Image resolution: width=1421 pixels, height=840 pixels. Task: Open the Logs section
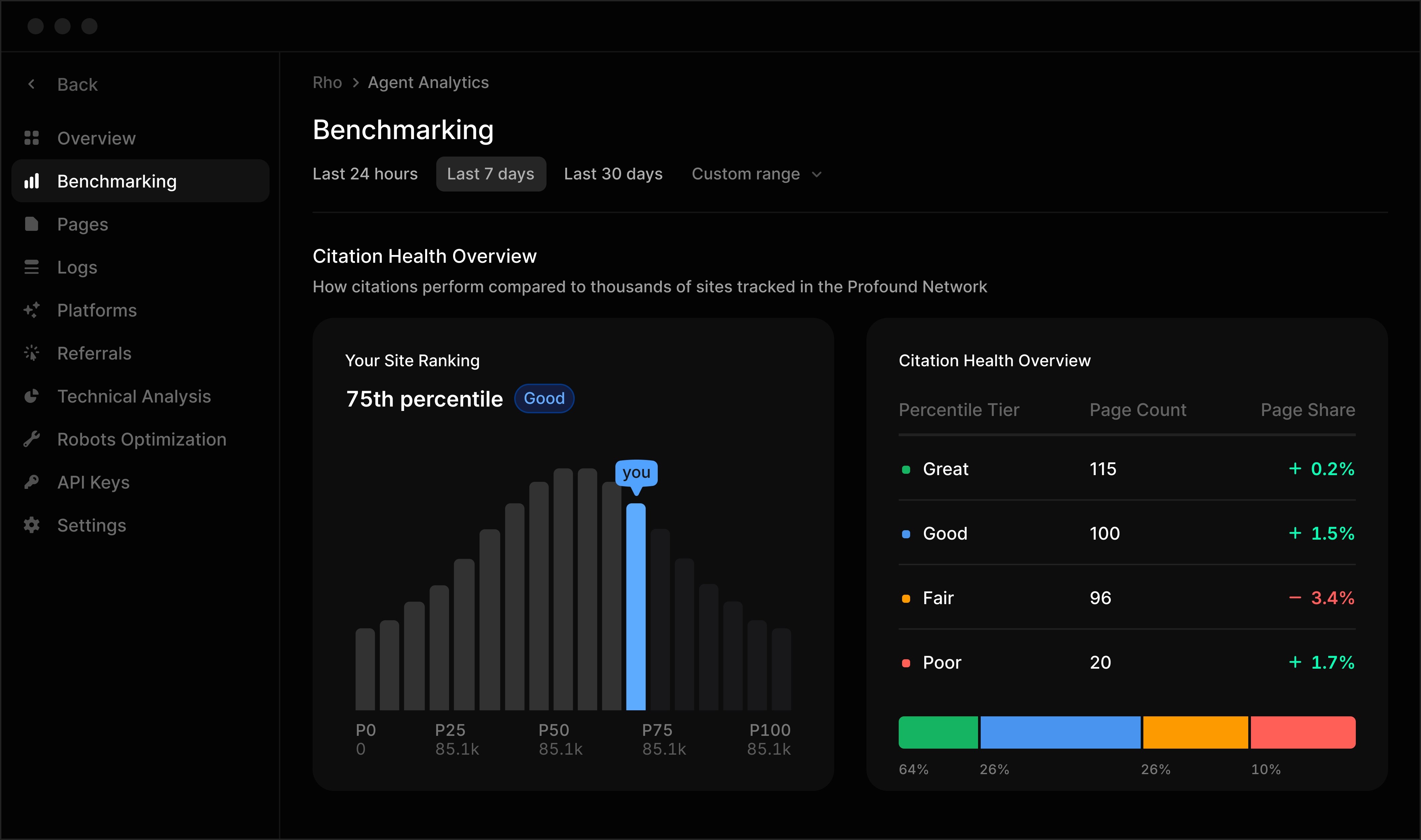140,267
